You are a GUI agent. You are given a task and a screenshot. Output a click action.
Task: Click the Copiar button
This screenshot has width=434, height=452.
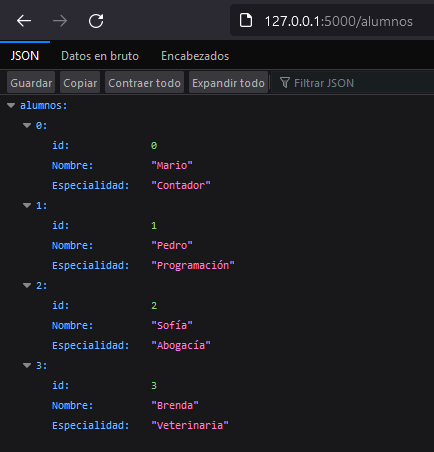click(x=80, y=82)
